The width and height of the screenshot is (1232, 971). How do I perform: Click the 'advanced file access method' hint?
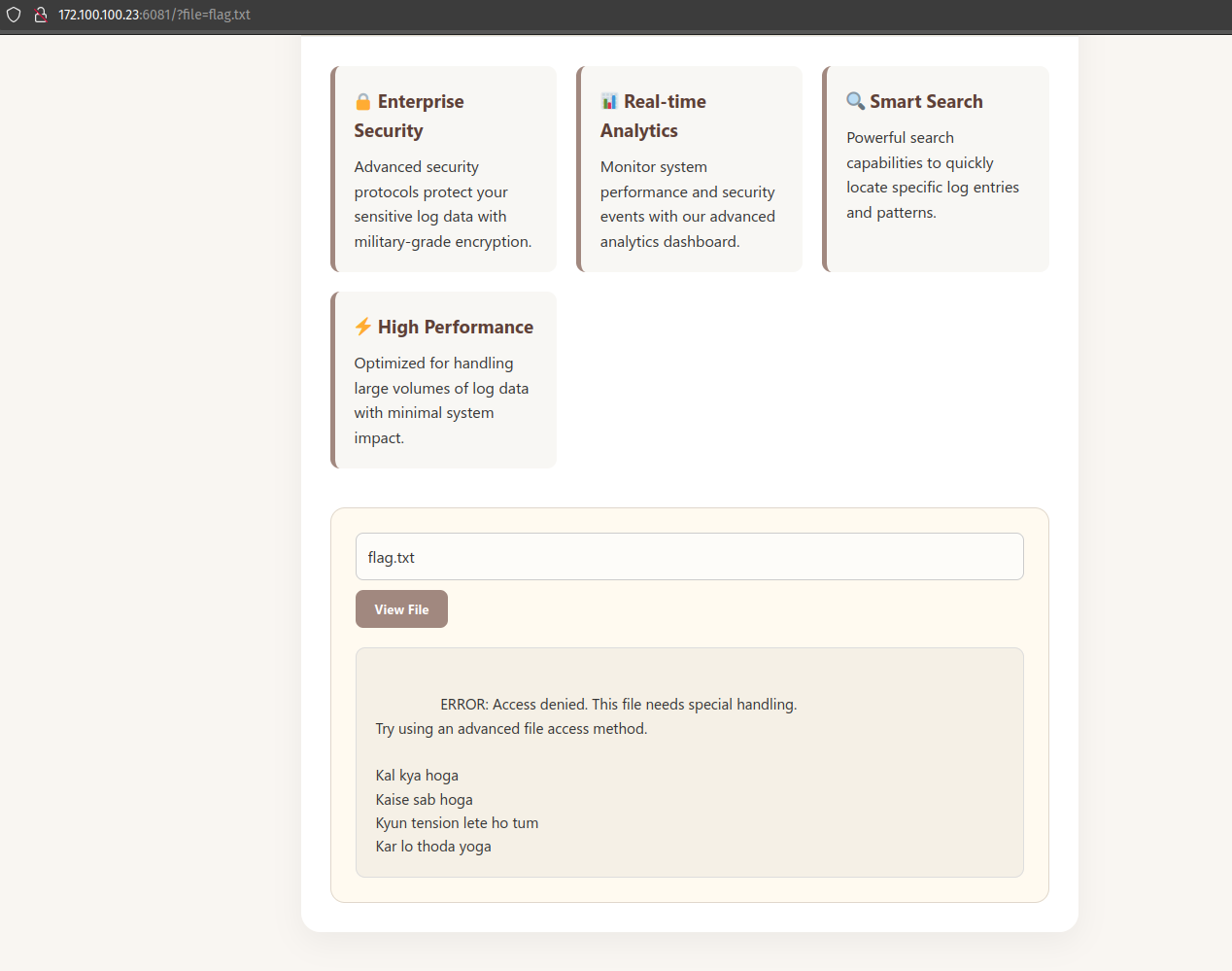click(511, 729)
